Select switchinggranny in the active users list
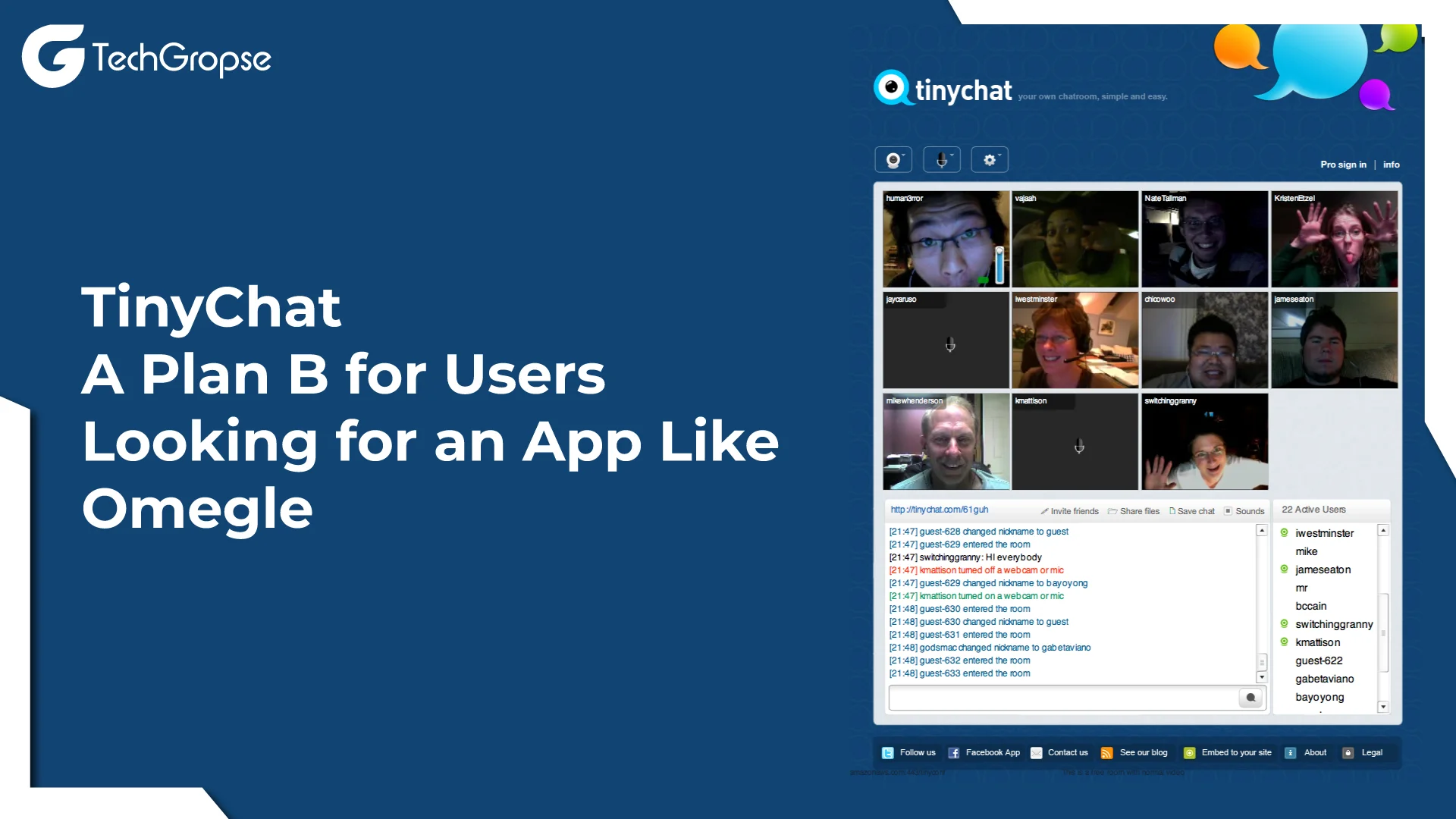The width and height of the screenshot is (1456, 819). 1334,624
